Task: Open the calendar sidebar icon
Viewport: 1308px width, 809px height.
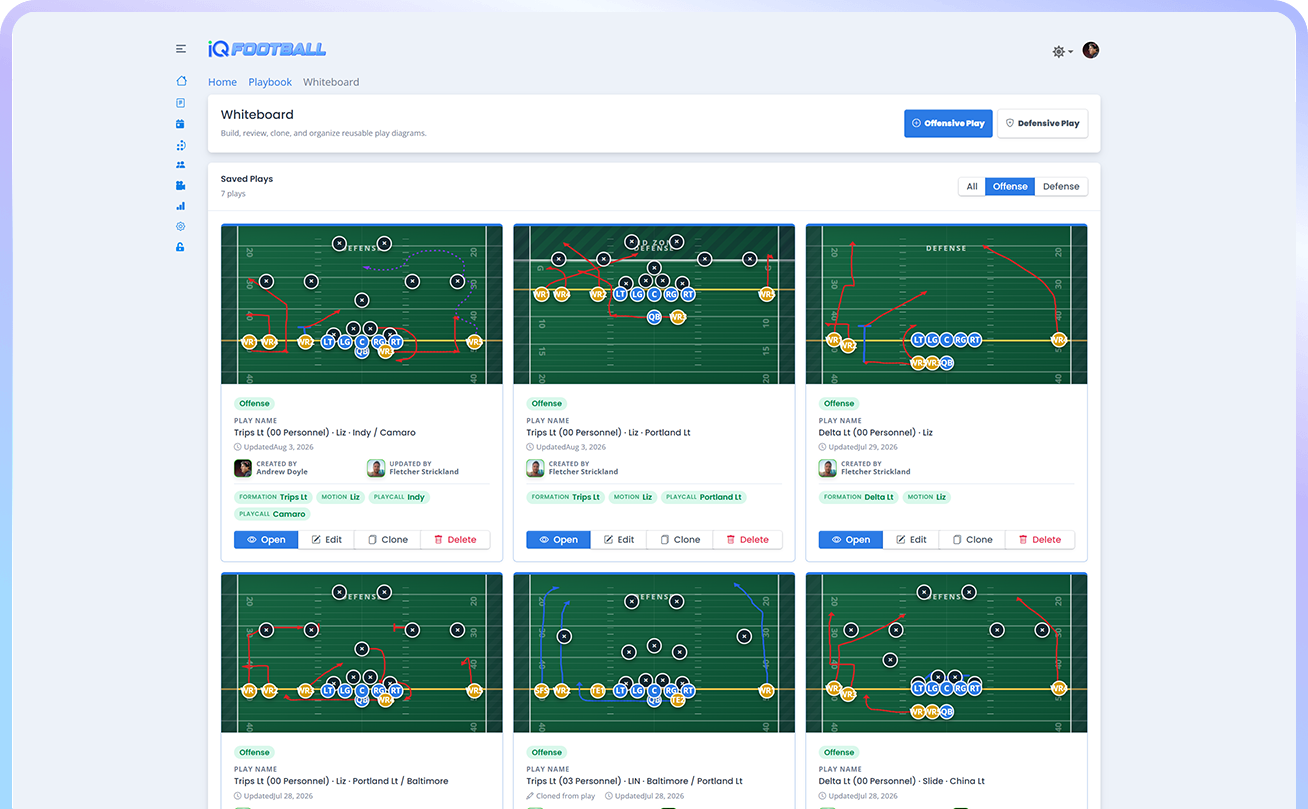Action: click(181, 124)
